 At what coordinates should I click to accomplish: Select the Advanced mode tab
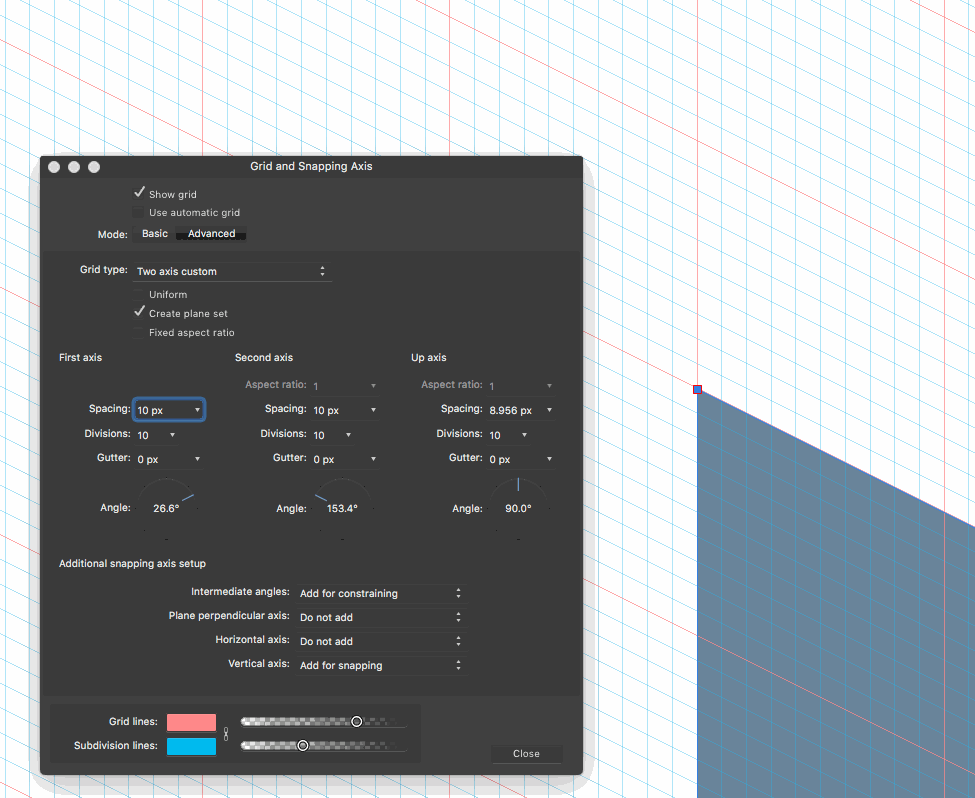pos(210,233)
